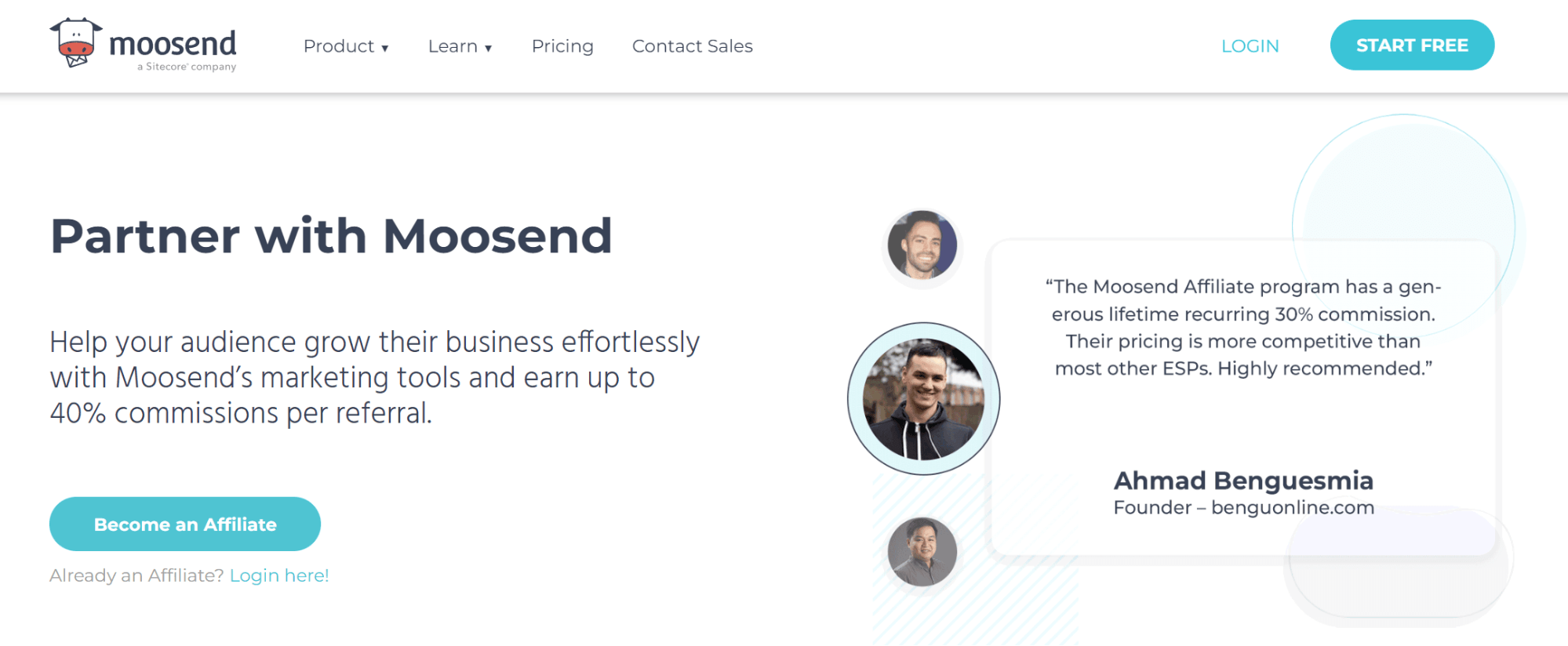Screen dimensions: 1568x646
Task: Select the top bearded man avatar
Action: pos(922,245)
